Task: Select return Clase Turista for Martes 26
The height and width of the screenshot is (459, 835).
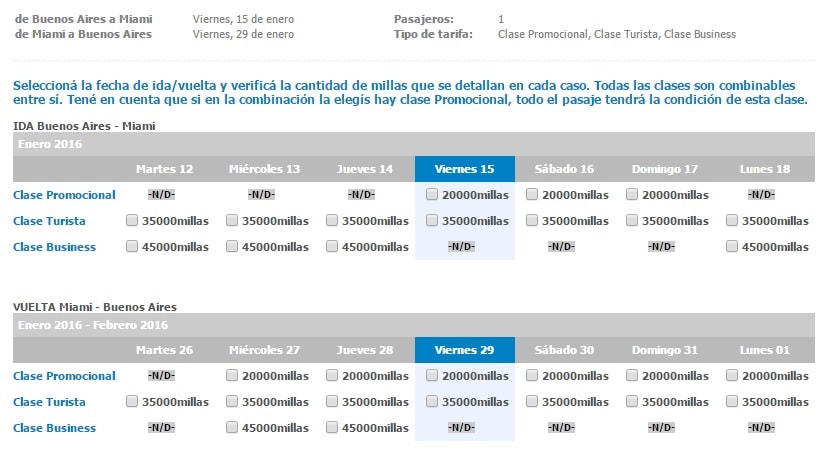Action: pyautogui.click(x=132, y=401)
